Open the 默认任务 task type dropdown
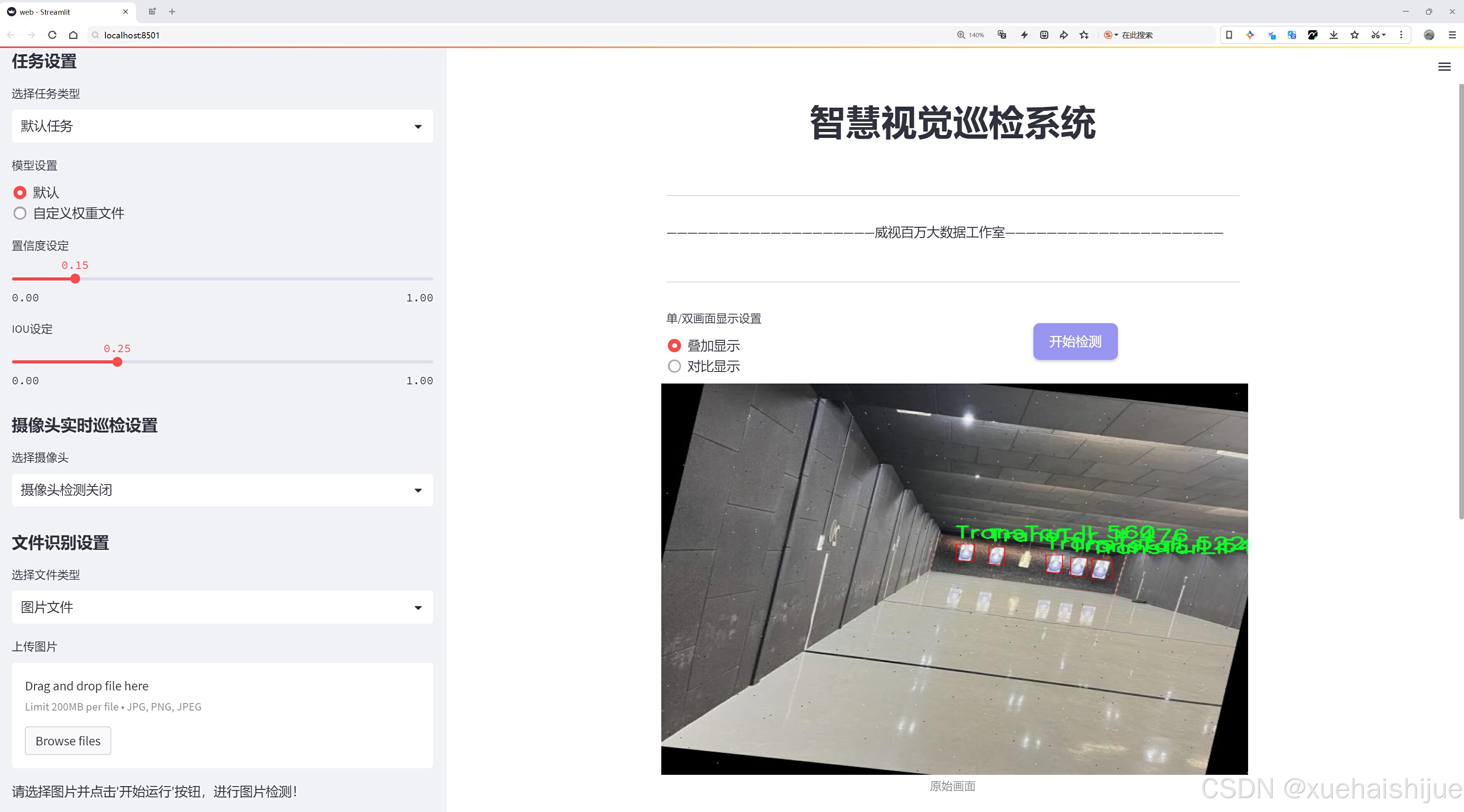The width and height of the screenshot is (1464, 812). [x=222, y=126]
